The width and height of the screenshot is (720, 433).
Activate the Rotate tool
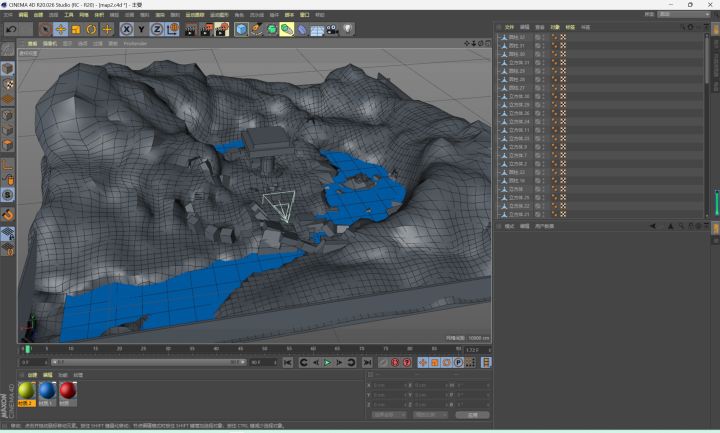pos(91,29)
